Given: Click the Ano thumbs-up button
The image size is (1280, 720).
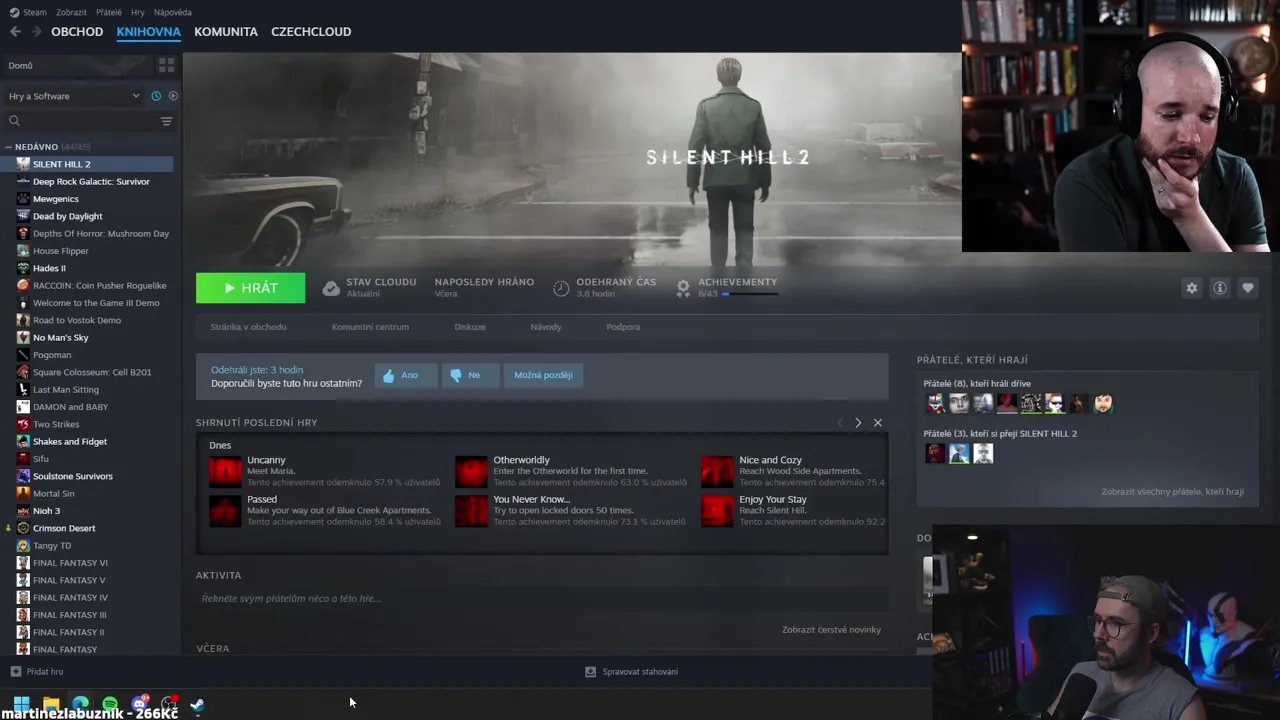Looking at the screenshot, I should (406, 375).
